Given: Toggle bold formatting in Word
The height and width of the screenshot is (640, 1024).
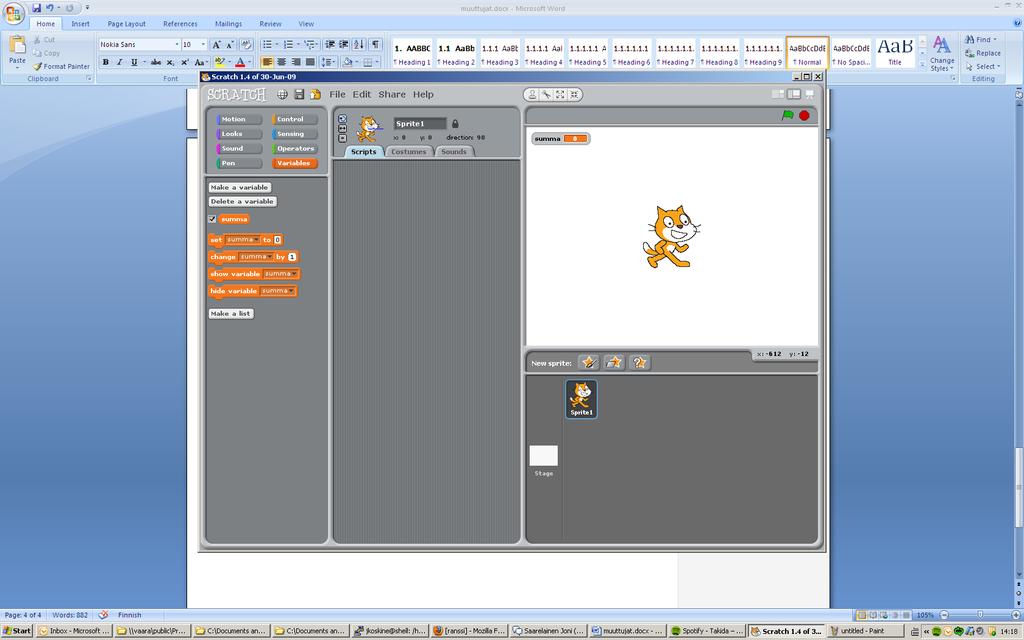Looking at the screenshot, I should 105,62.
